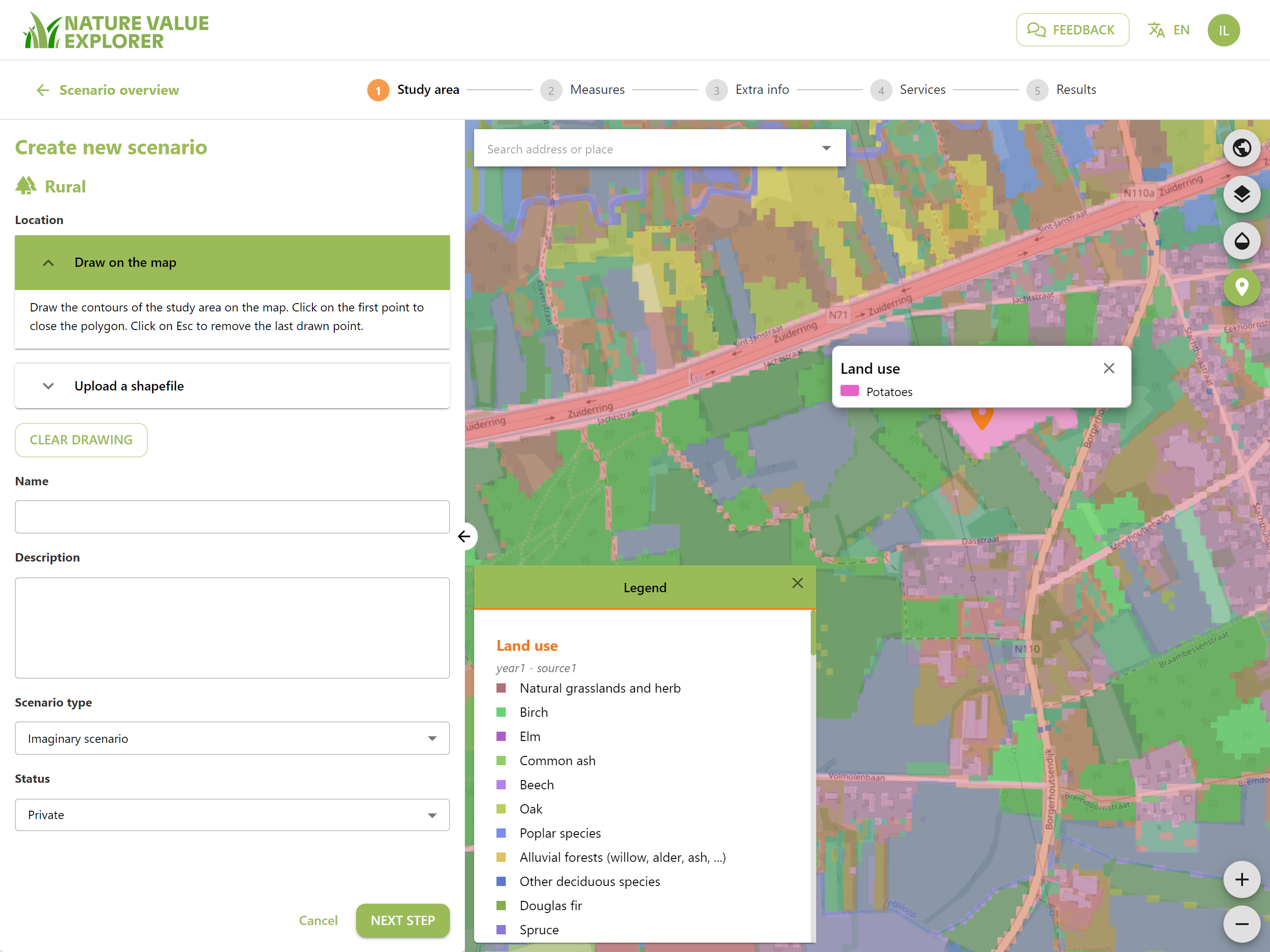Open the address search dropdown arrow
The image size is (1270, 952).
click(826, 148)
